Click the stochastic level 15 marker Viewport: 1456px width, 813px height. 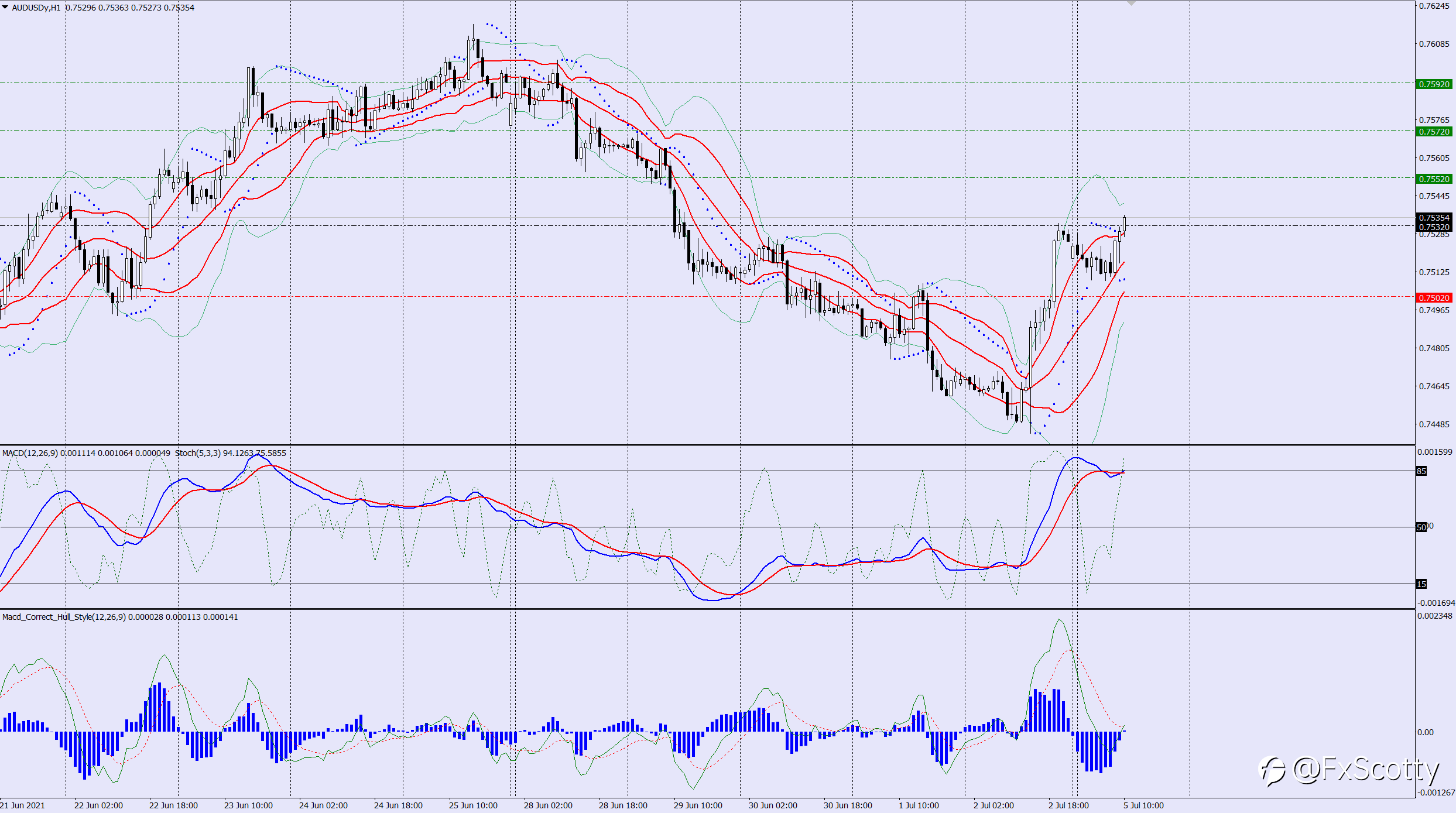pyautogui.click(x=1421, y=584)
